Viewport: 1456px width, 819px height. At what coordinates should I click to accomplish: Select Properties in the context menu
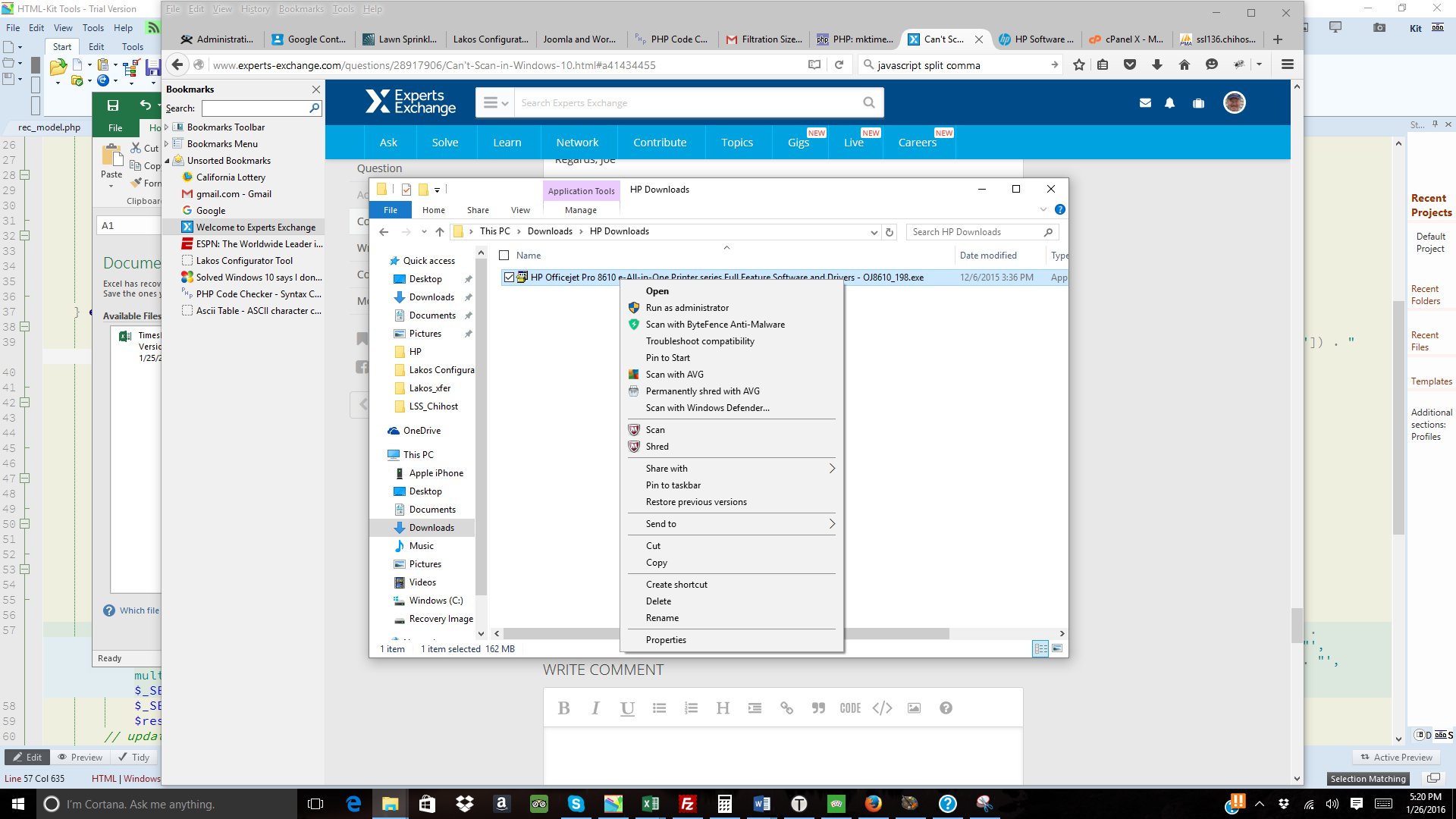665,640
